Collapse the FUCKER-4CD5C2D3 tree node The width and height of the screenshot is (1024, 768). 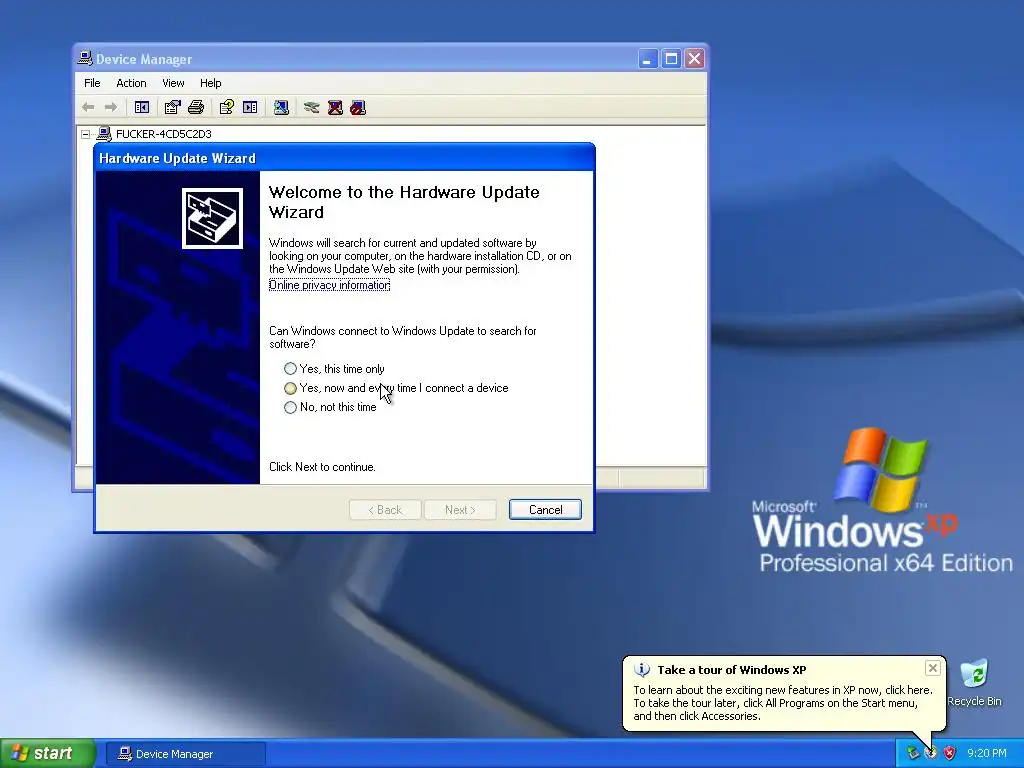(86, 134)
